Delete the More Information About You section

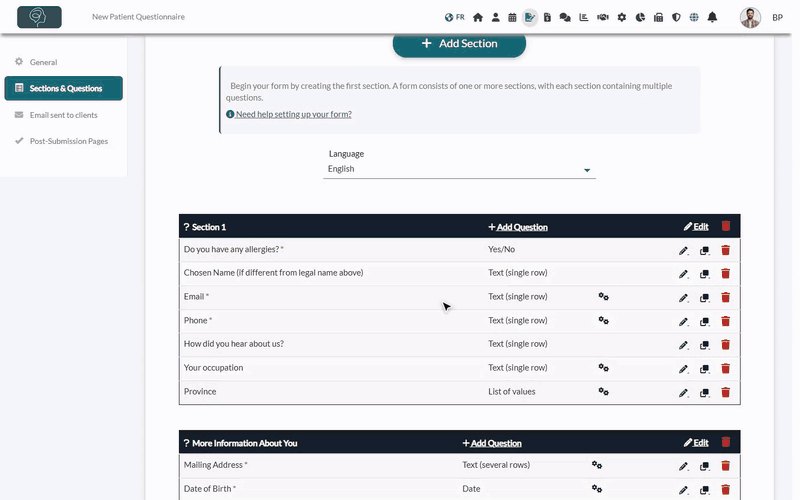[726, 442]
